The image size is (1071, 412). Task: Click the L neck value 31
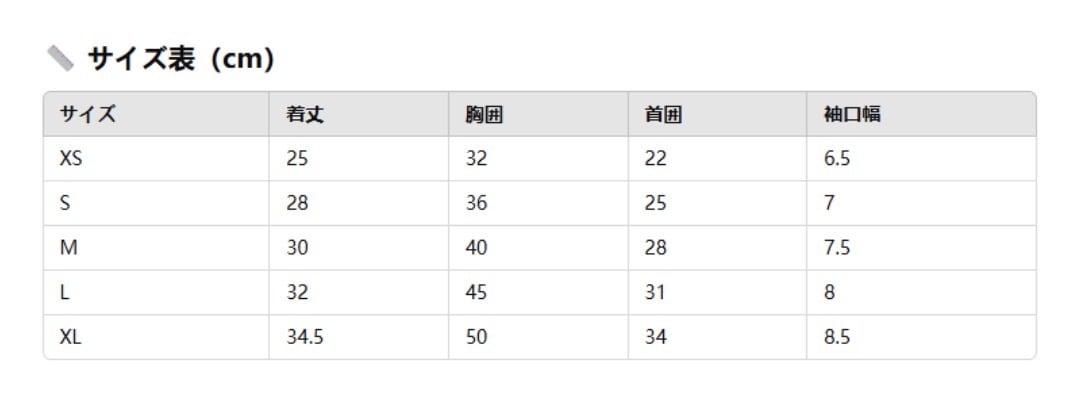[655, 293]
